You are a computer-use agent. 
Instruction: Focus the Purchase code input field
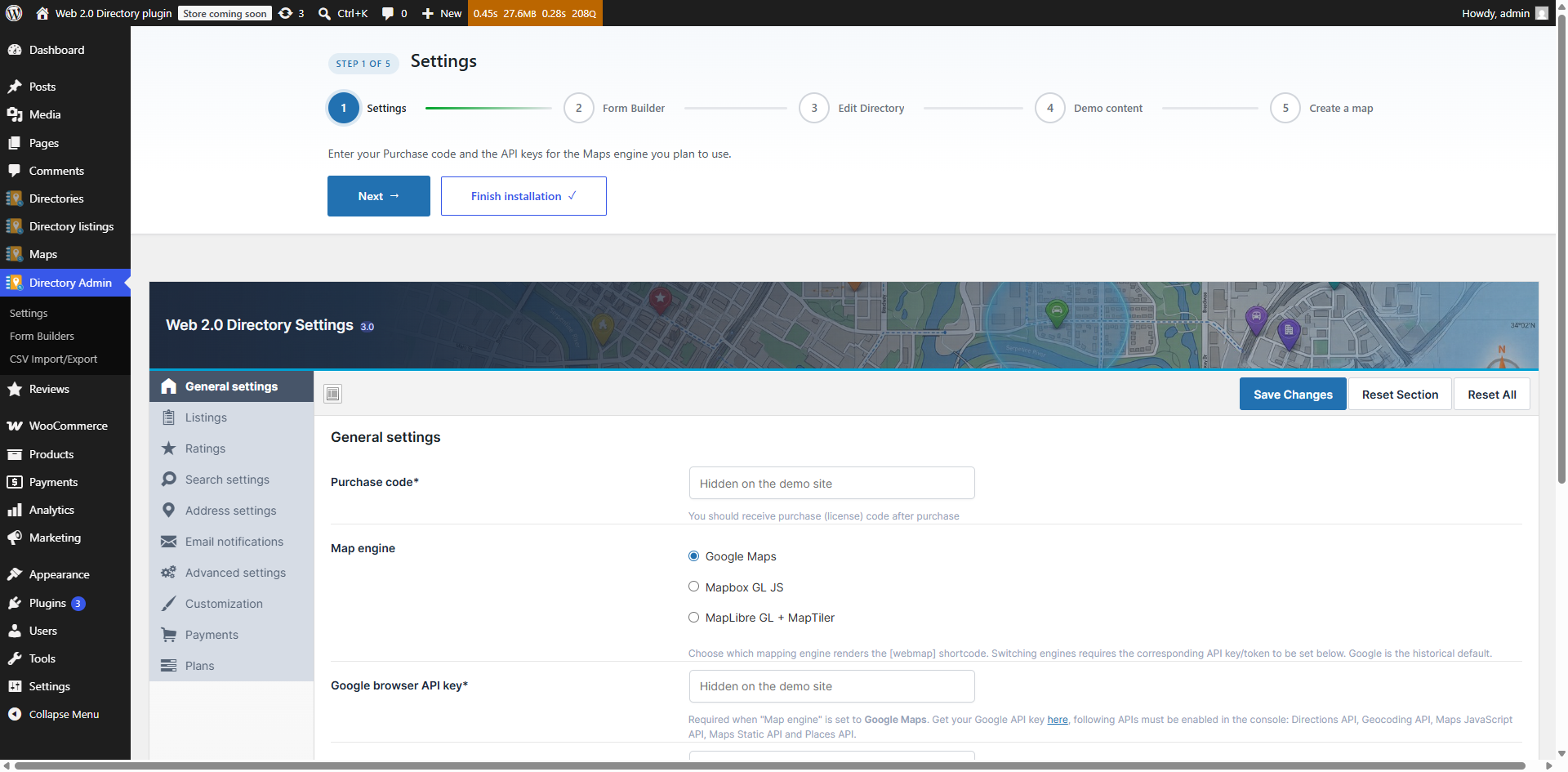831,483
